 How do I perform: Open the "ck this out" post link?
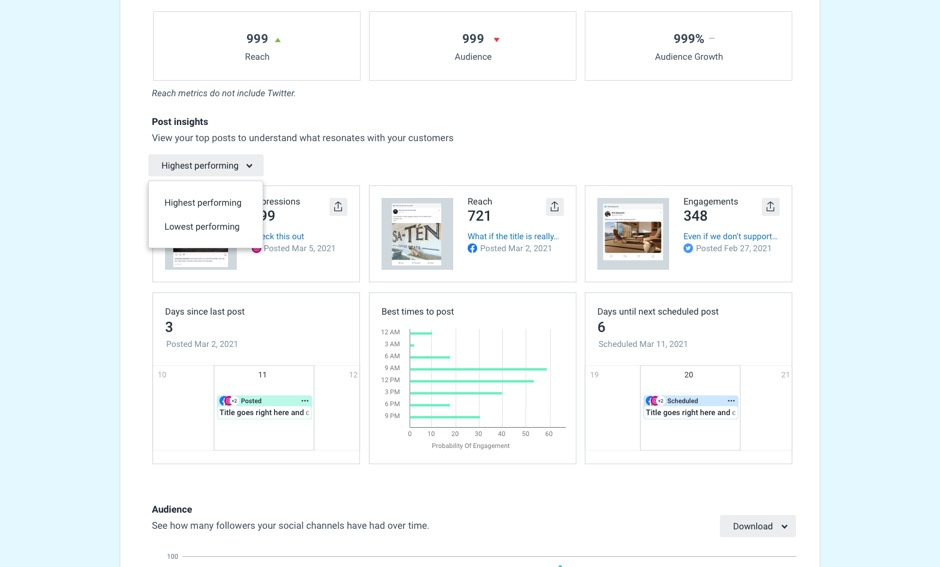click(283, 236)
